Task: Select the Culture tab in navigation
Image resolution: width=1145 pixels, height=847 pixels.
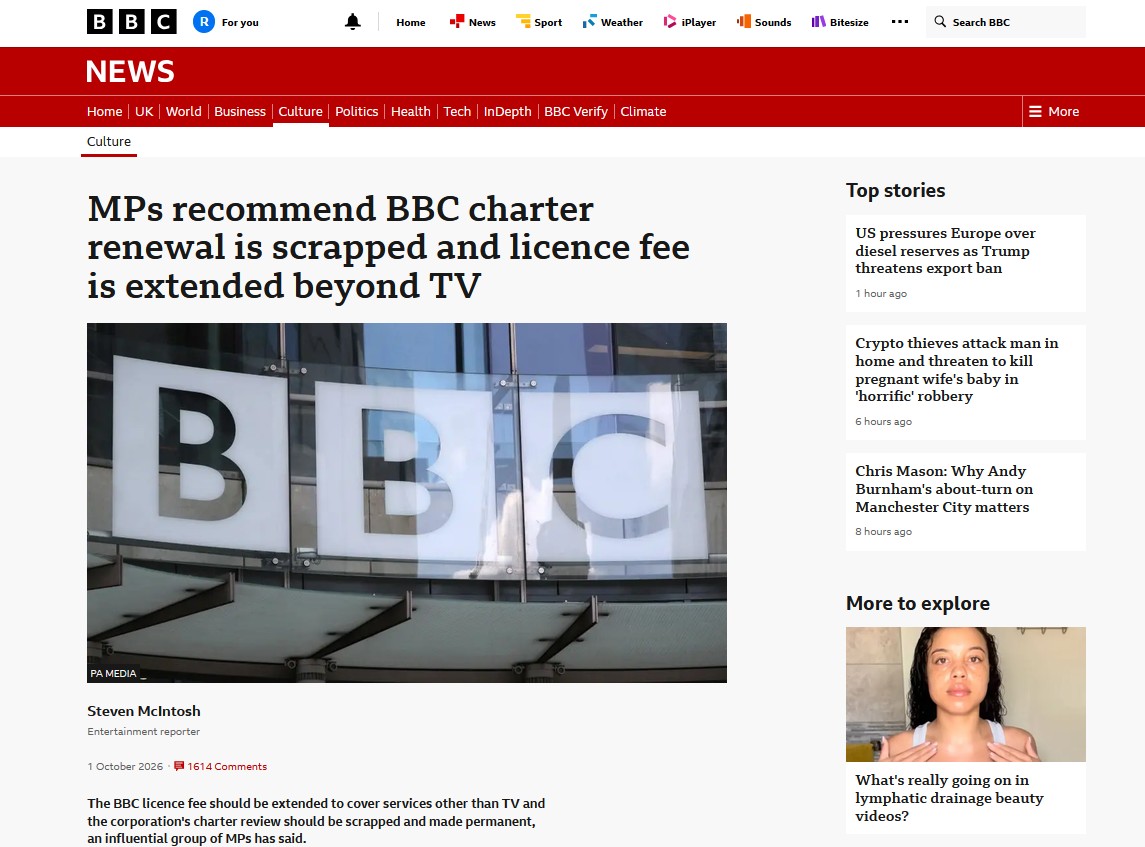Action: (x=300, y=112)
